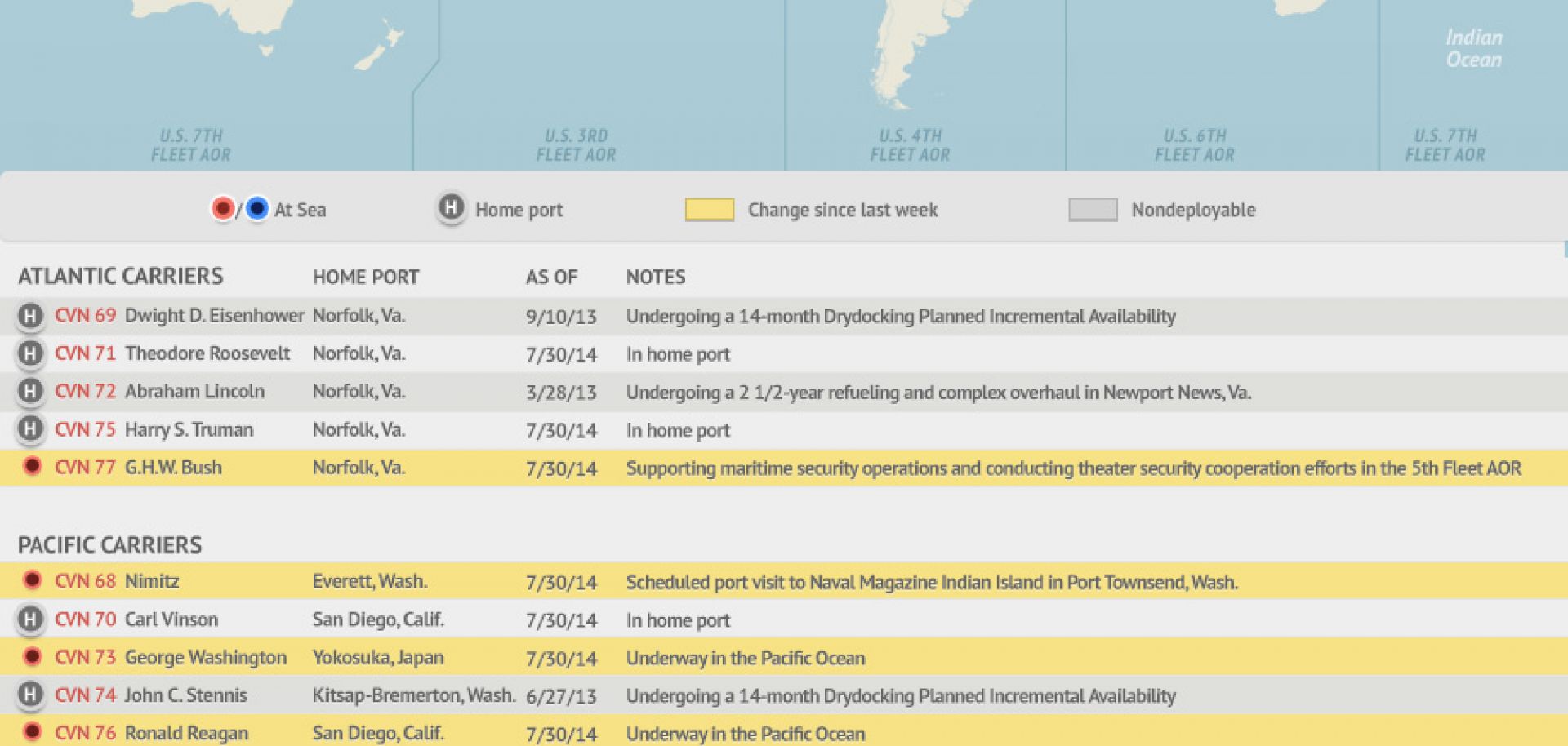Click the Dwight D. Eisenhower ship name

click(215, 316)
